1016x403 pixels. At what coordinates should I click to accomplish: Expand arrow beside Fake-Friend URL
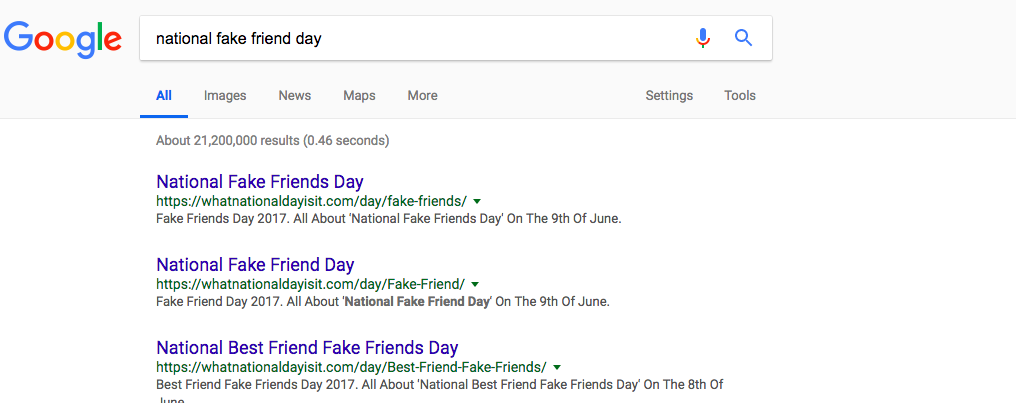coord(475,284)
